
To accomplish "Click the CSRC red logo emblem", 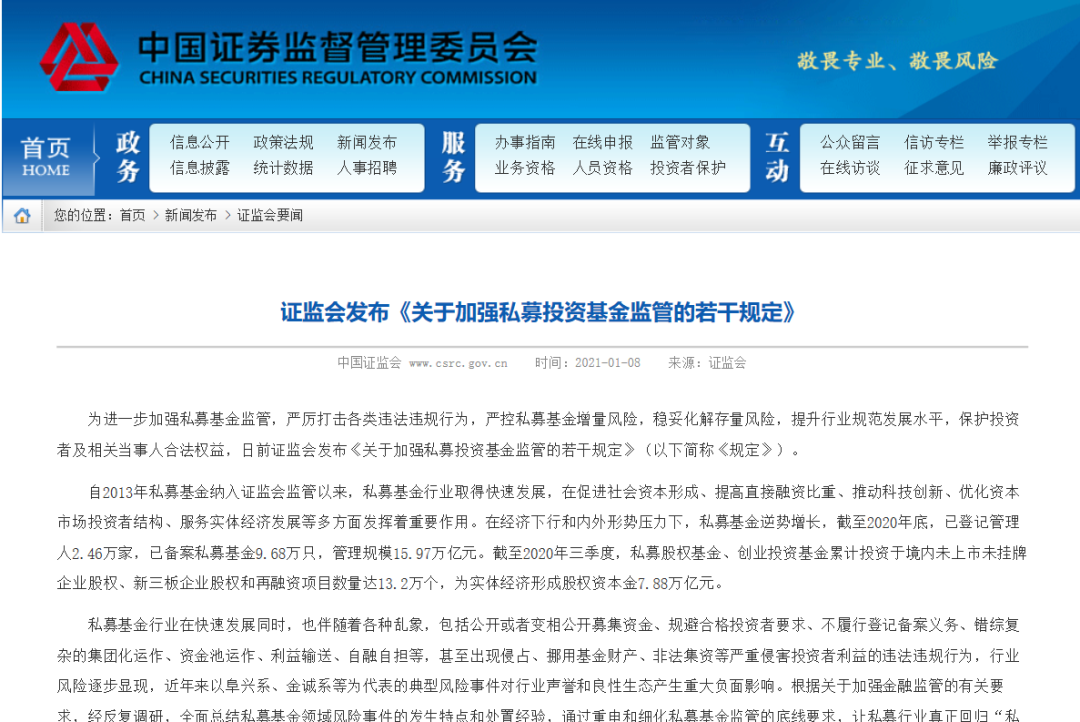I will 78,57.
